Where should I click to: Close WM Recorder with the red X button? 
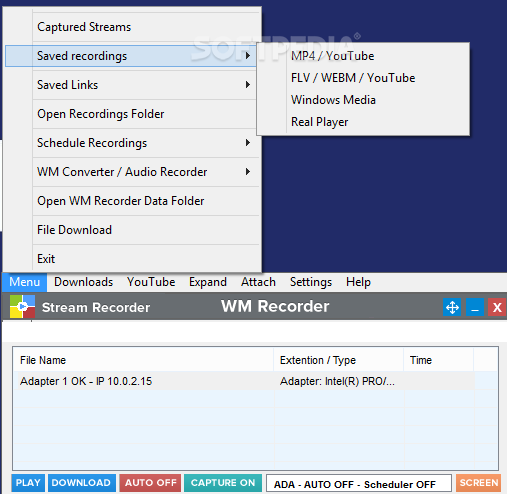(x=497, y=307)
